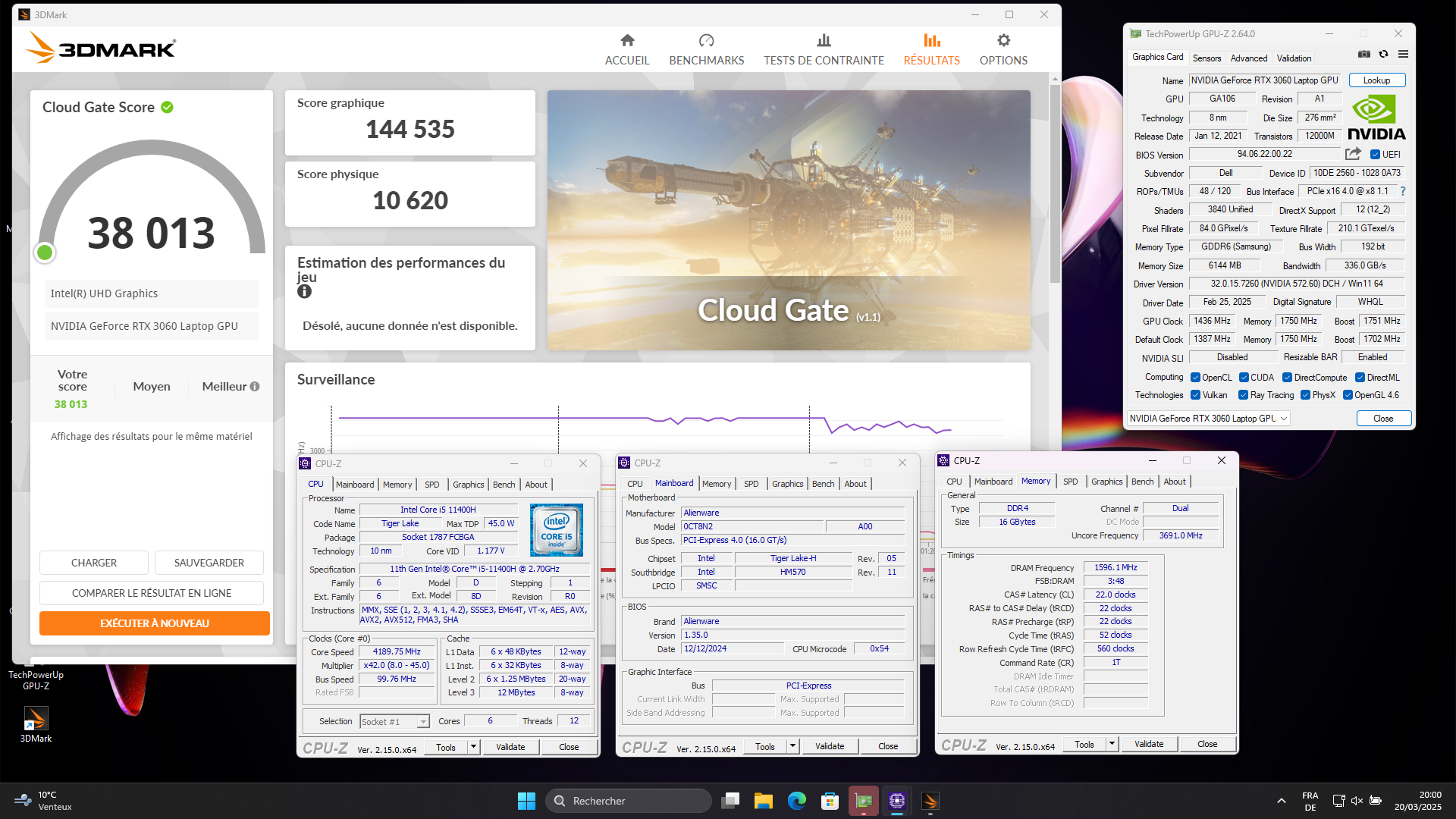This screenshot has height=819, width=1456.
Task: Open the Graphics tab in CPU-Z Mainboard window
Action: [x=787, y=484]
